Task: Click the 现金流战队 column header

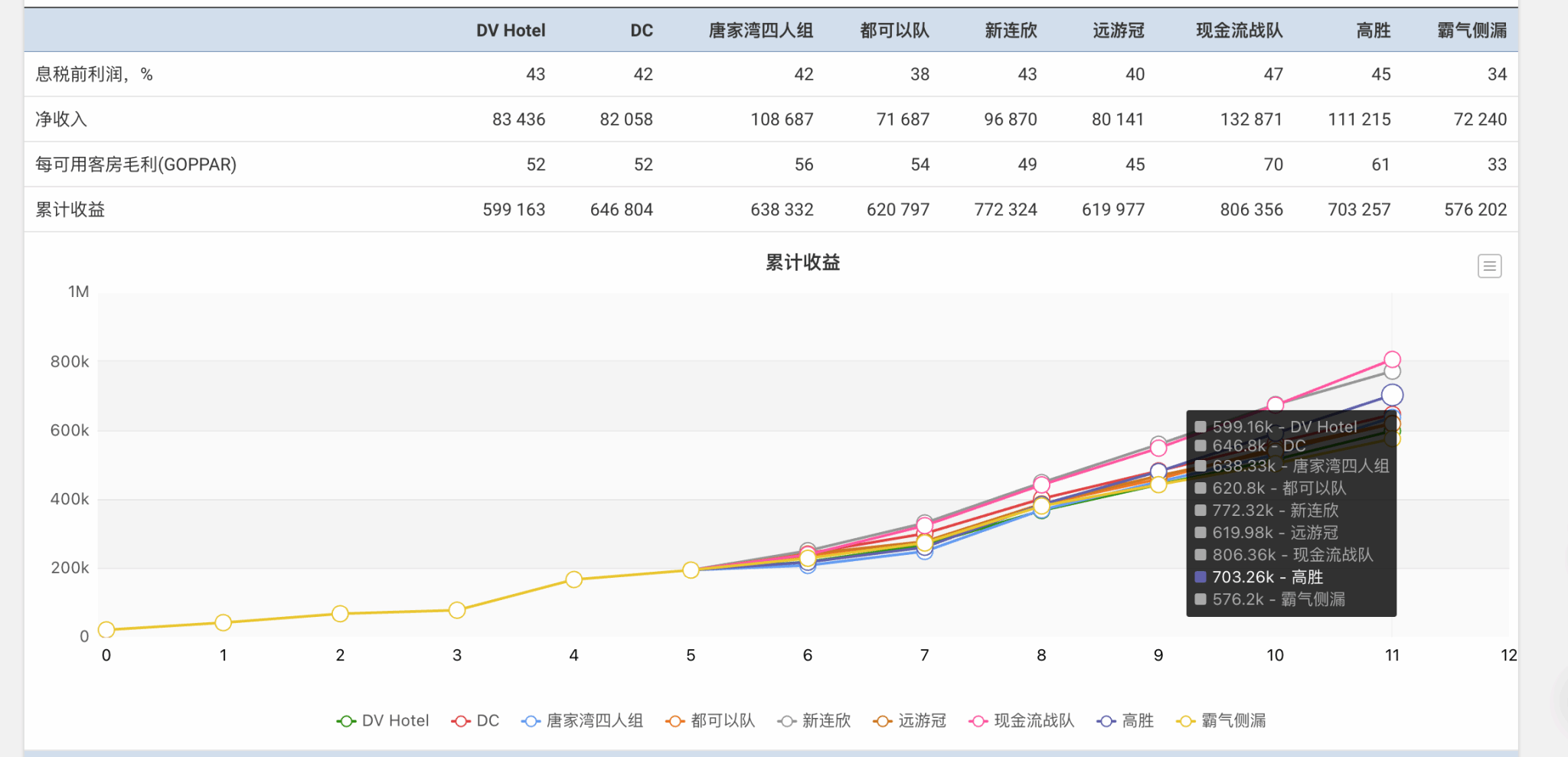Action: click(1239, 31)
